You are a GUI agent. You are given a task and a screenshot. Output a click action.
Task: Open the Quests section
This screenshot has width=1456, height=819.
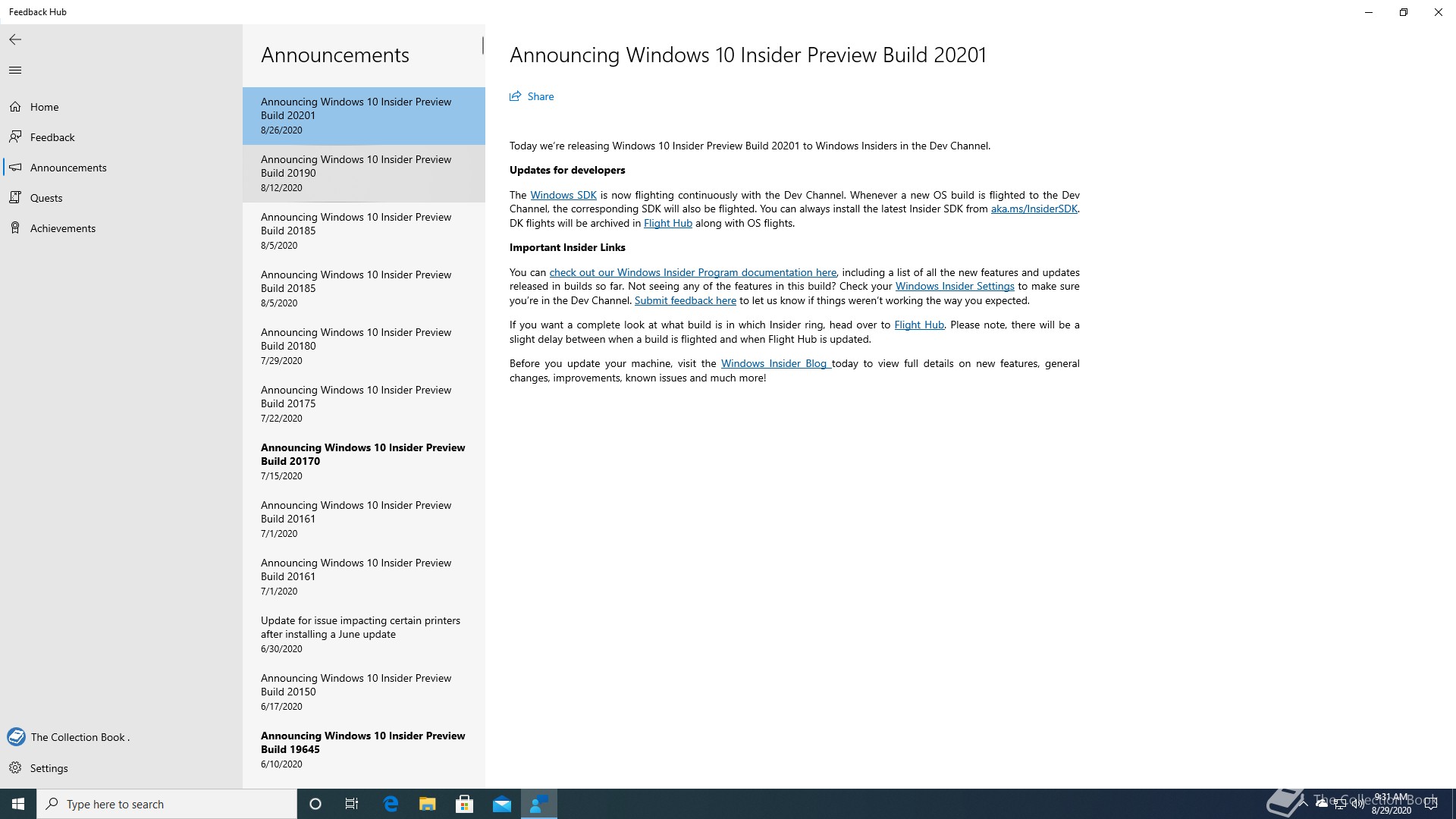tap(121, 198)
